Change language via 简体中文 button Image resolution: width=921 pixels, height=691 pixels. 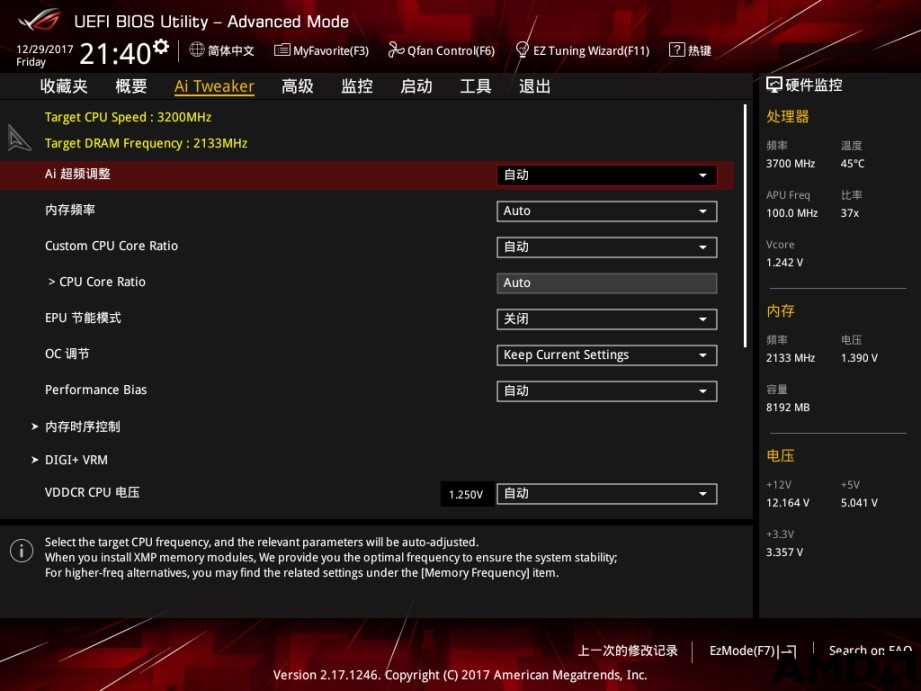(222, 50)
